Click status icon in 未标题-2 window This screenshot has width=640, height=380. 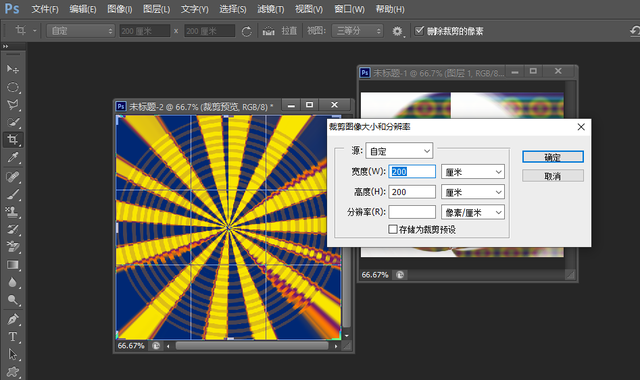156,346
